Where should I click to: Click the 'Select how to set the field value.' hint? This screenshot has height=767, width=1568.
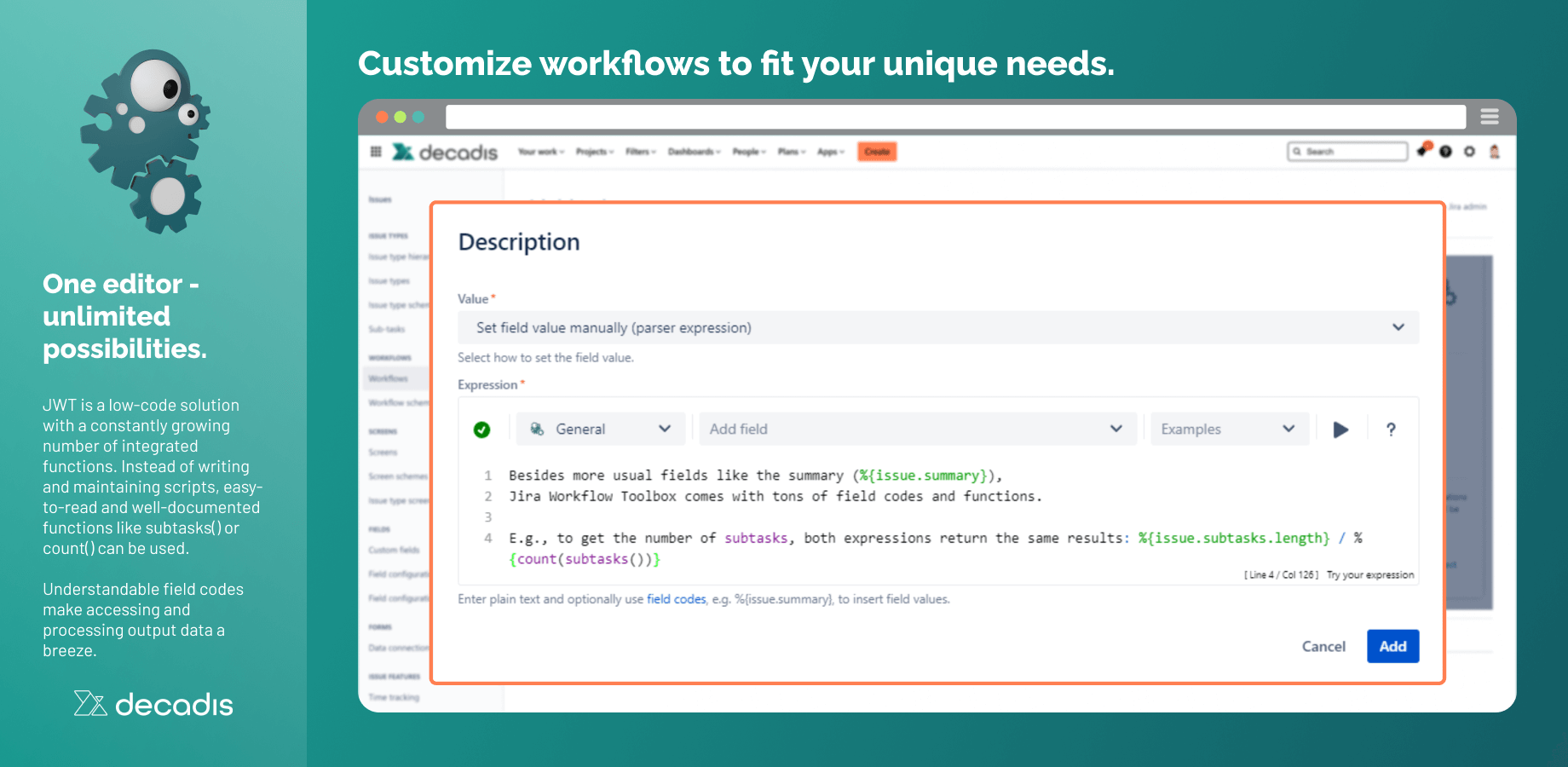click(545, 358)
